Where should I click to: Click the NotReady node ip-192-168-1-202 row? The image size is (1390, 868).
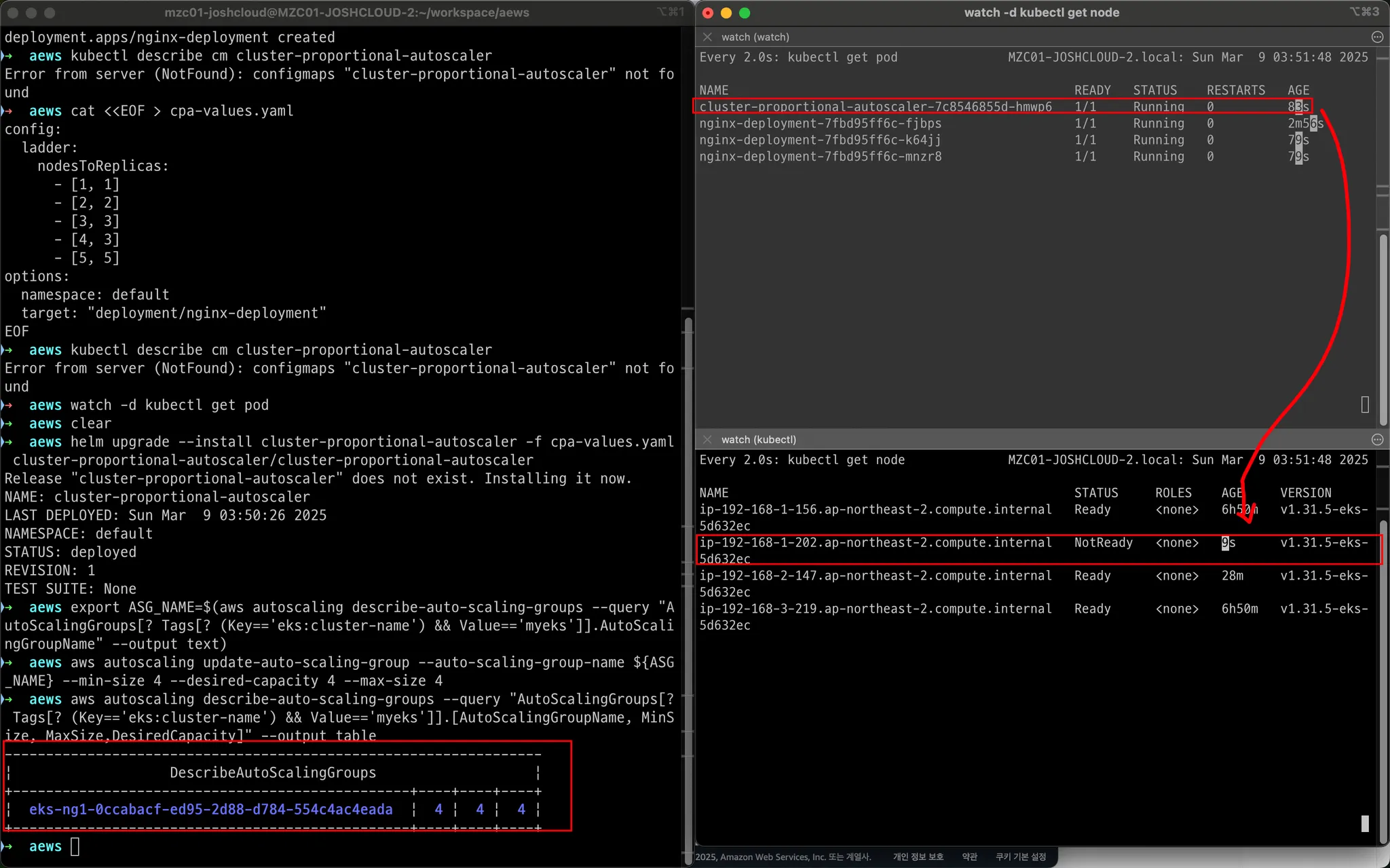(875, 543)
